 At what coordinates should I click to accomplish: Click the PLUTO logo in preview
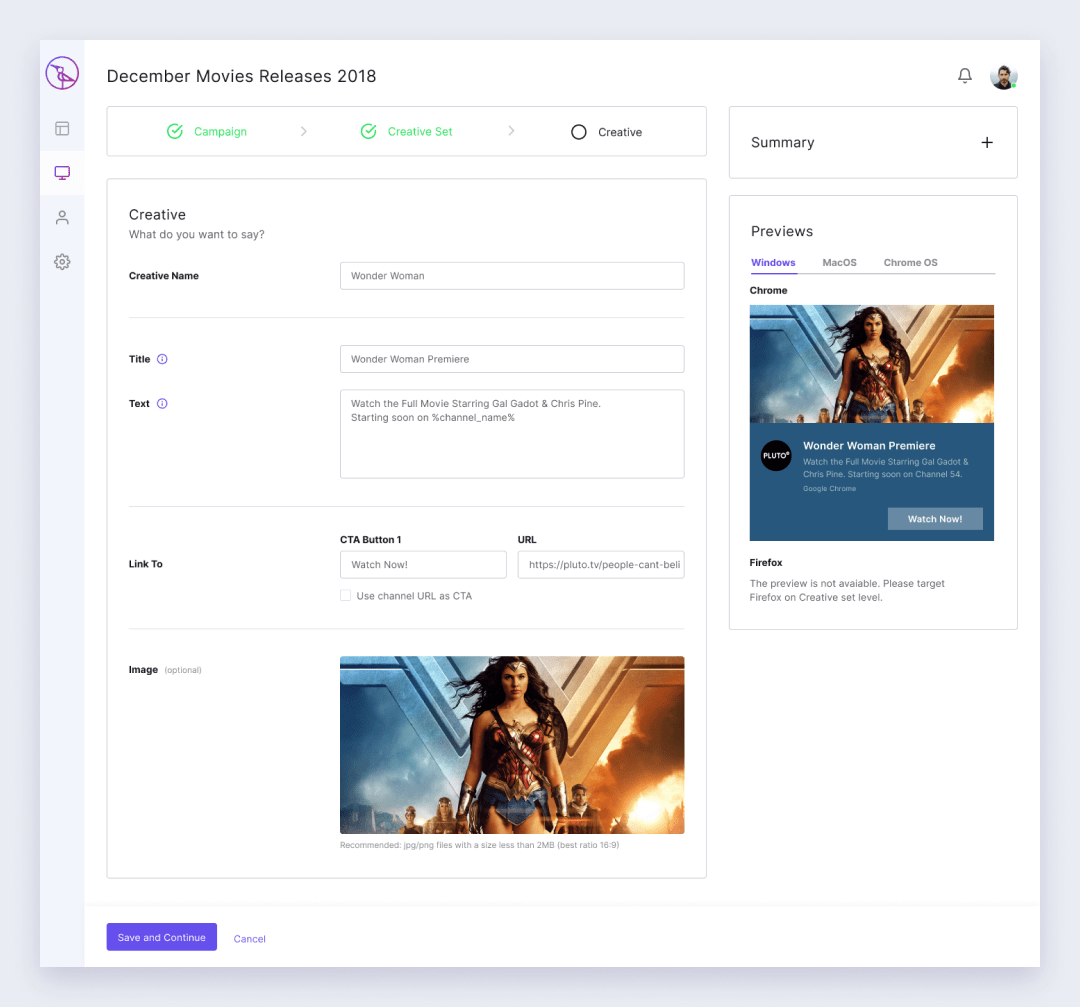pos(776,456)
